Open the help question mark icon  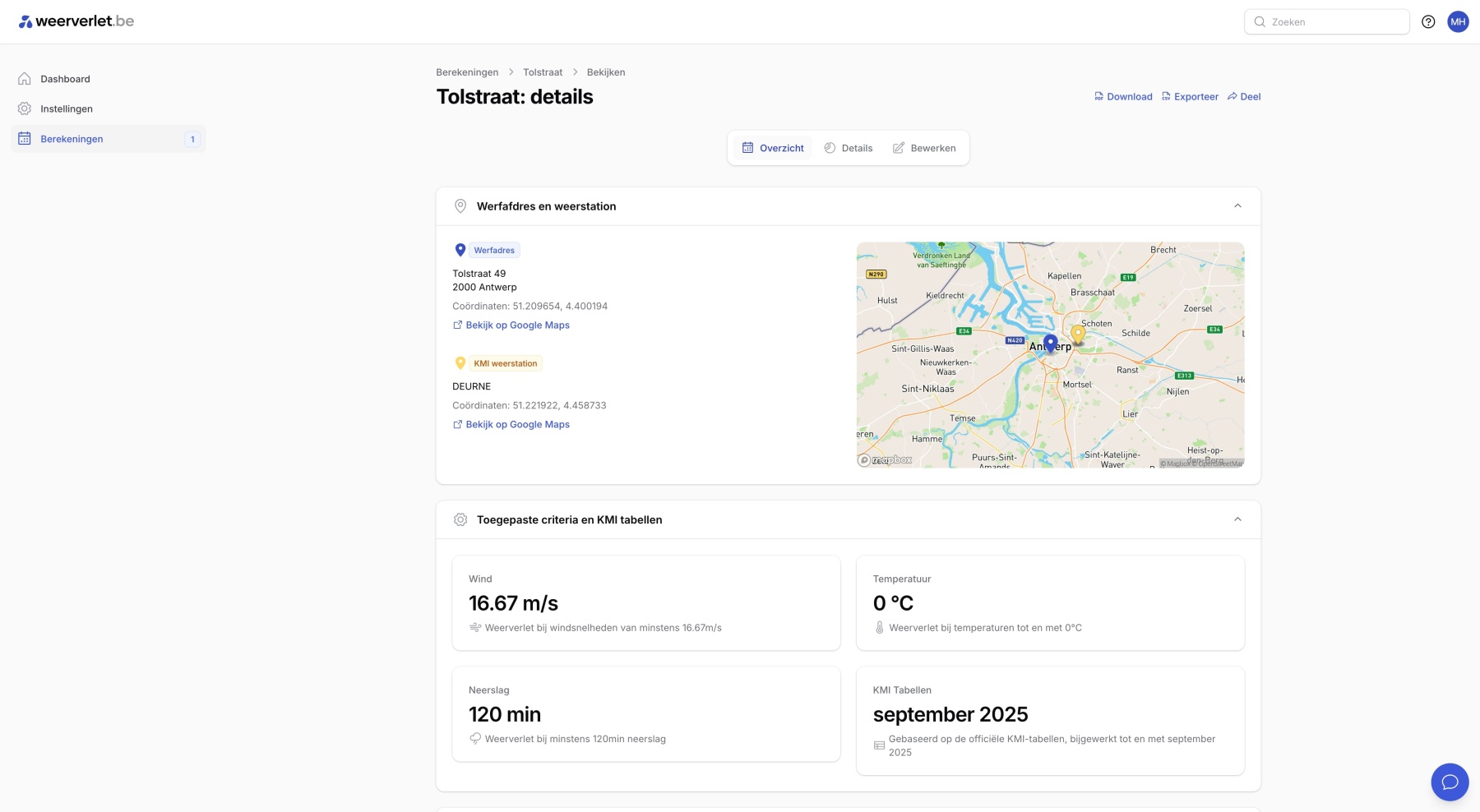[1428, 22]
